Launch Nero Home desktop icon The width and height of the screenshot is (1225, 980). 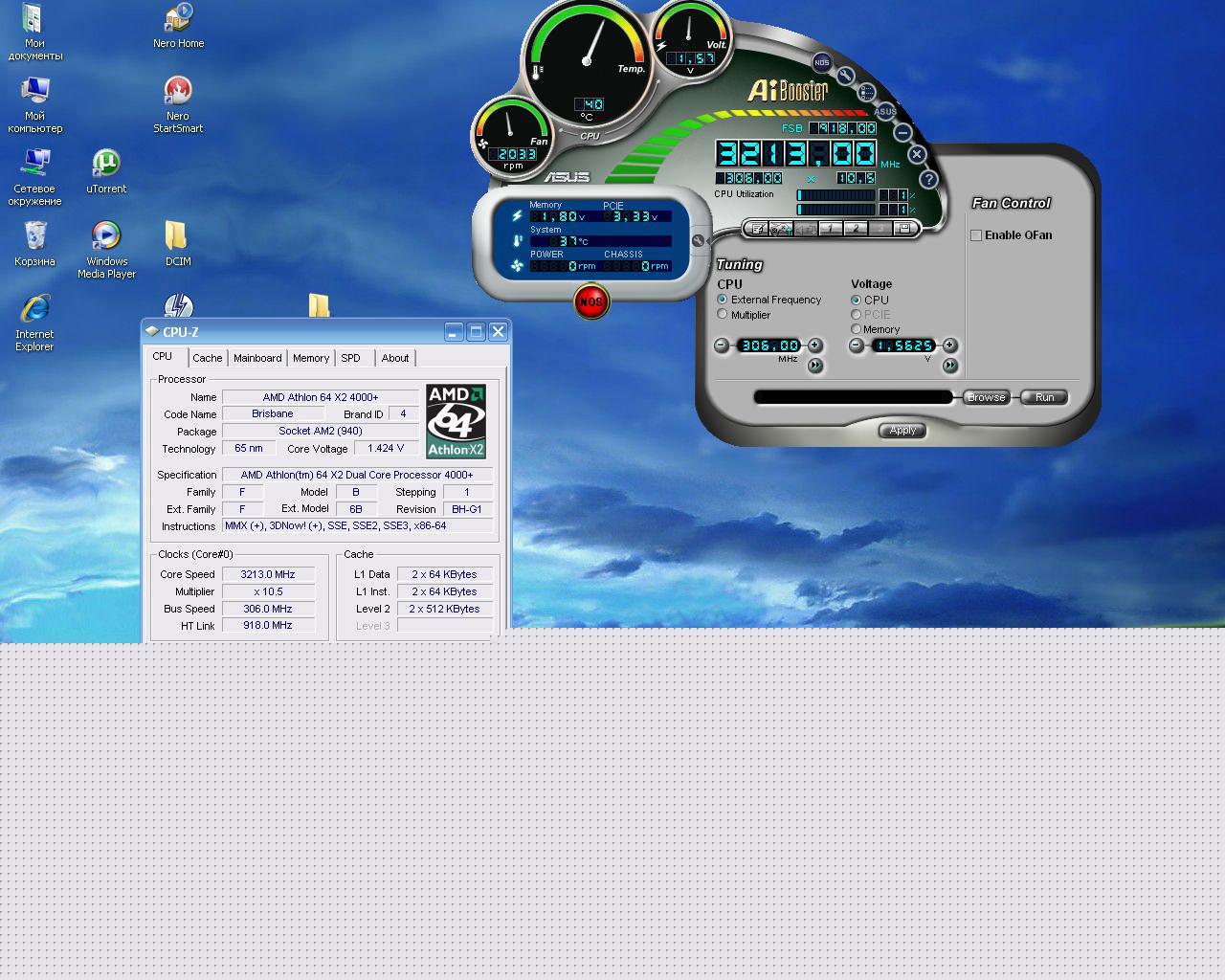[x=178, y=26]
